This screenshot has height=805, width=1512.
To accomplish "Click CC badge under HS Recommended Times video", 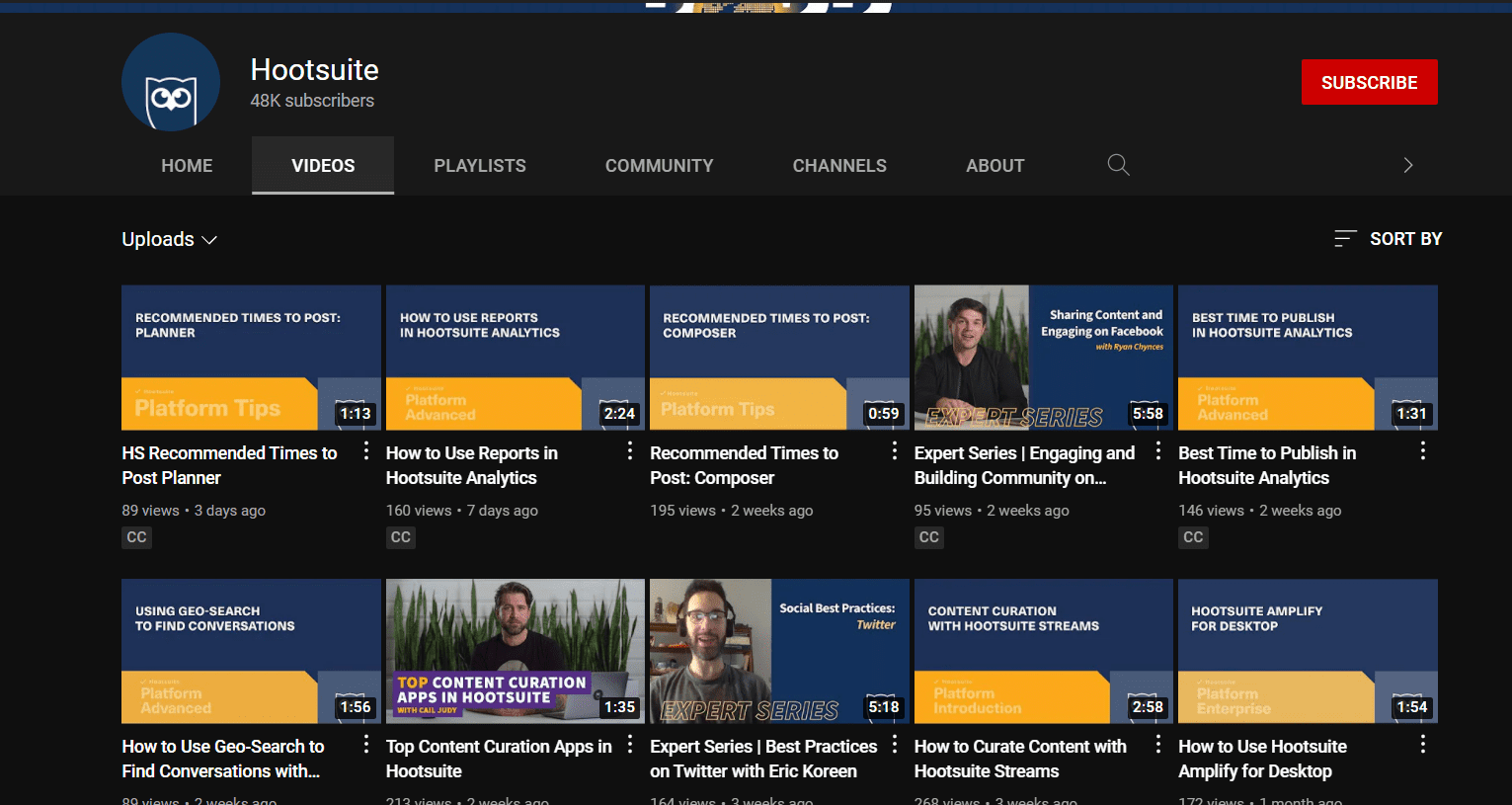I will point(136,537).
